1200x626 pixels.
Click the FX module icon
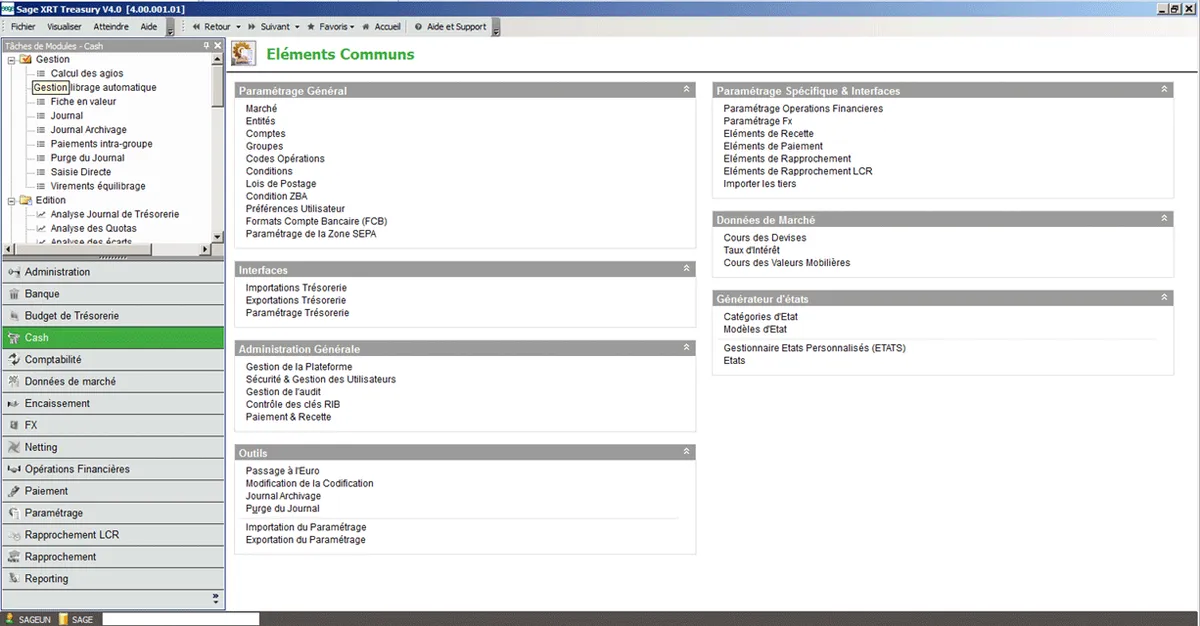click(14, 425)
